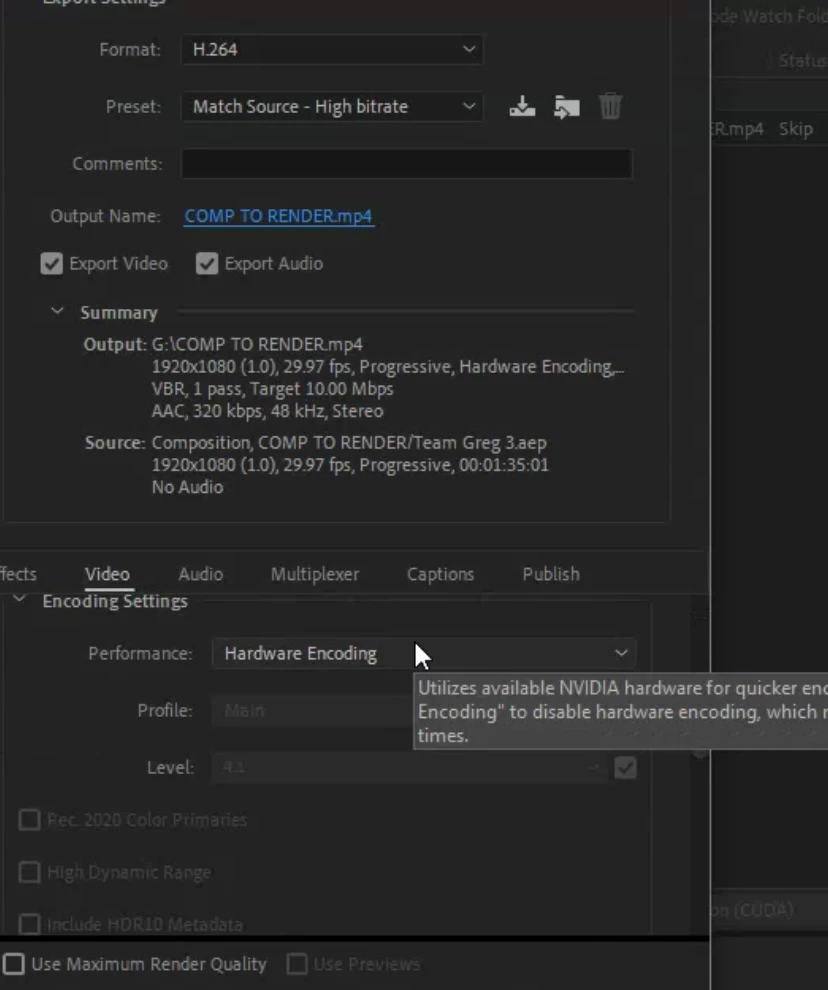Screen dimensions: 828x990
Task: Open the Level dropdown showing 4.1
Action: coord(409,768)
